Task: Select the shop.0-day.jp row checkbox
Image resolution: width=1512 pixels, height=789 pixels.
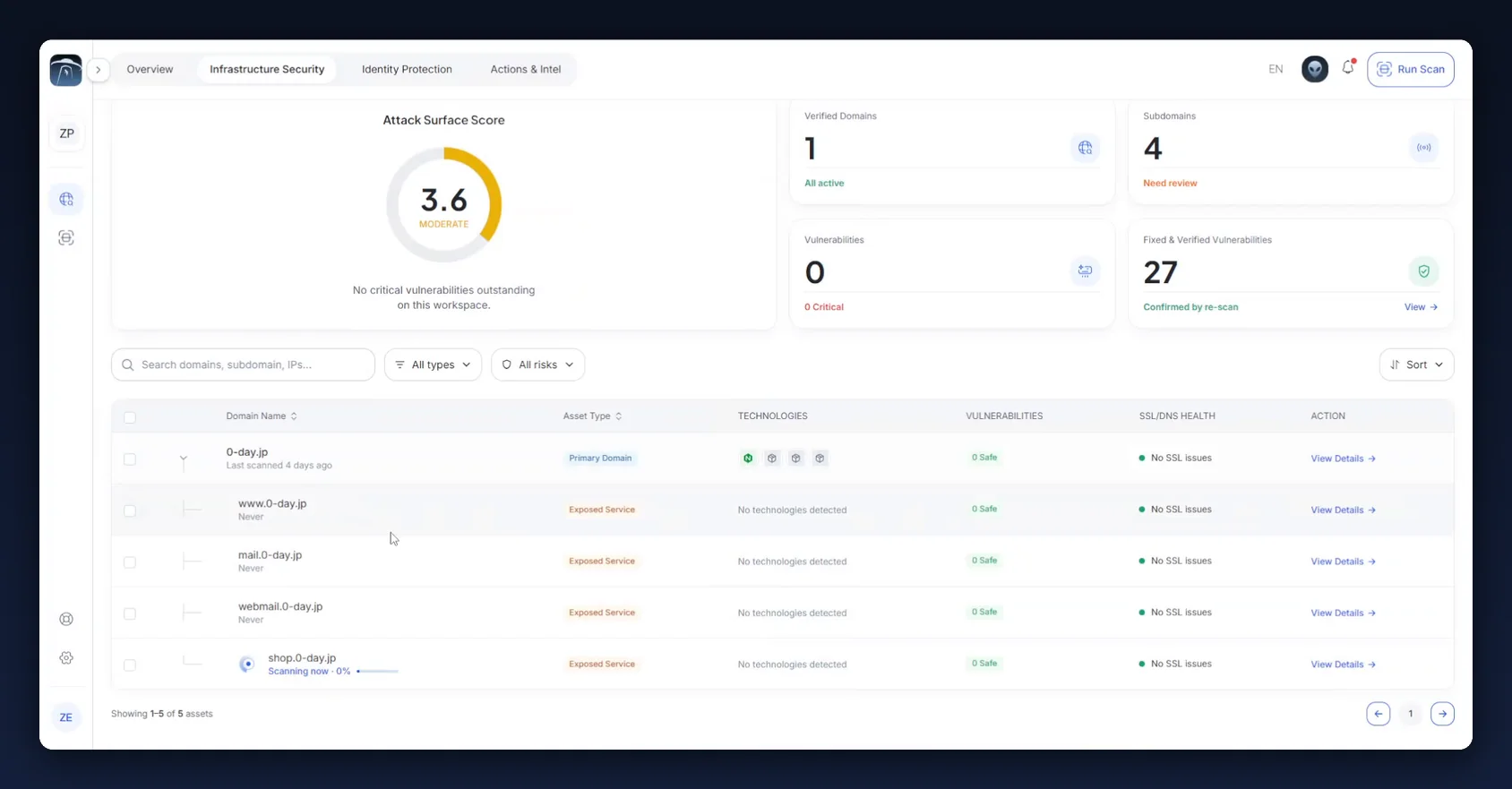Action: [130, 665]
